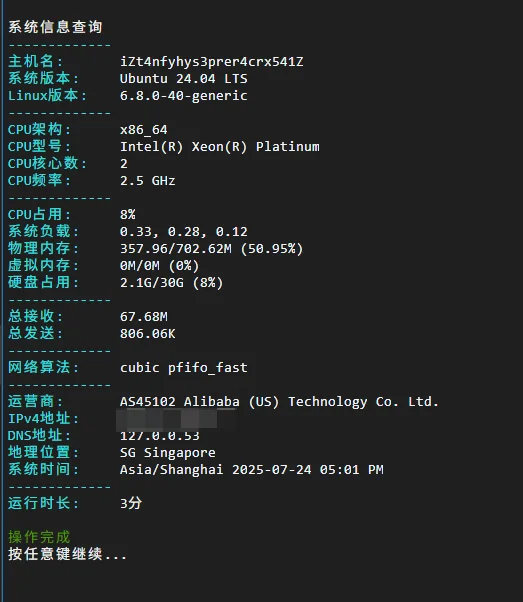Image resolution: width=523 pixels, height=602 pixels.
Task: Select Intel(R) Xeon(R) Platinum text
Action: point(220,147)
